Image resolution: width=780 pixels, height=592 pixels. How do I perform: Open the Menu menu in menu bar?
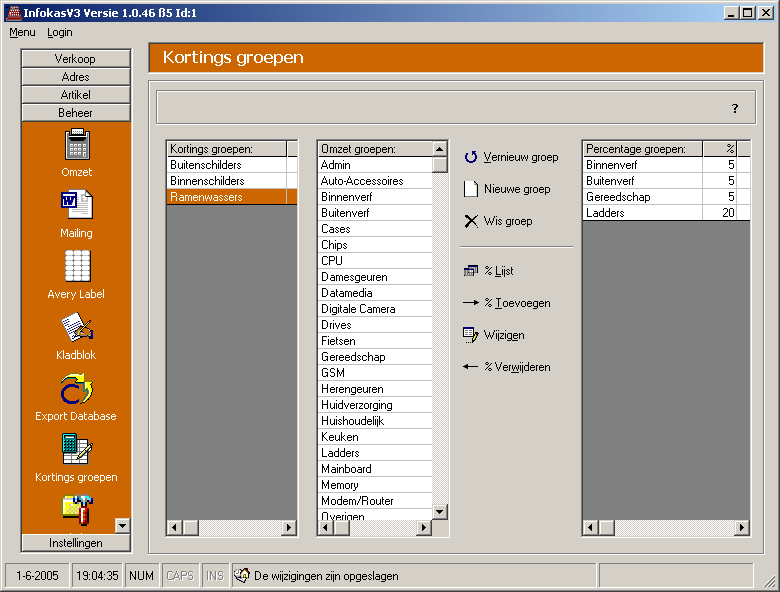click(x=22, y=32)
